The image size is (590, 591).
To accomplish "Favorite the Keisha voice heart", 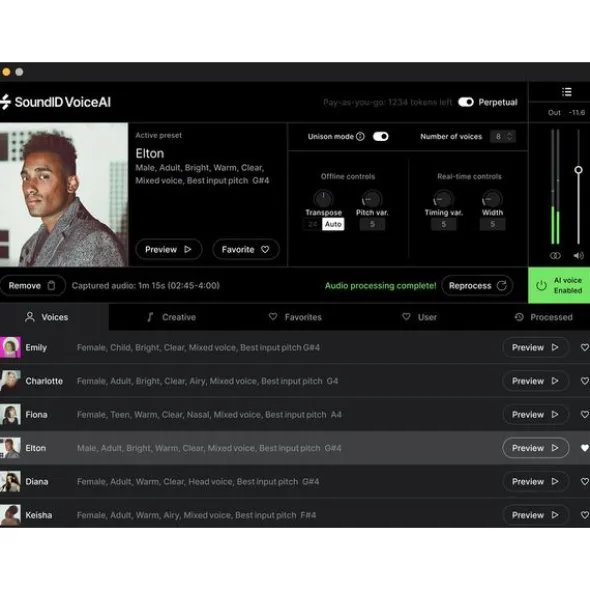I will [x=584, y=515].
